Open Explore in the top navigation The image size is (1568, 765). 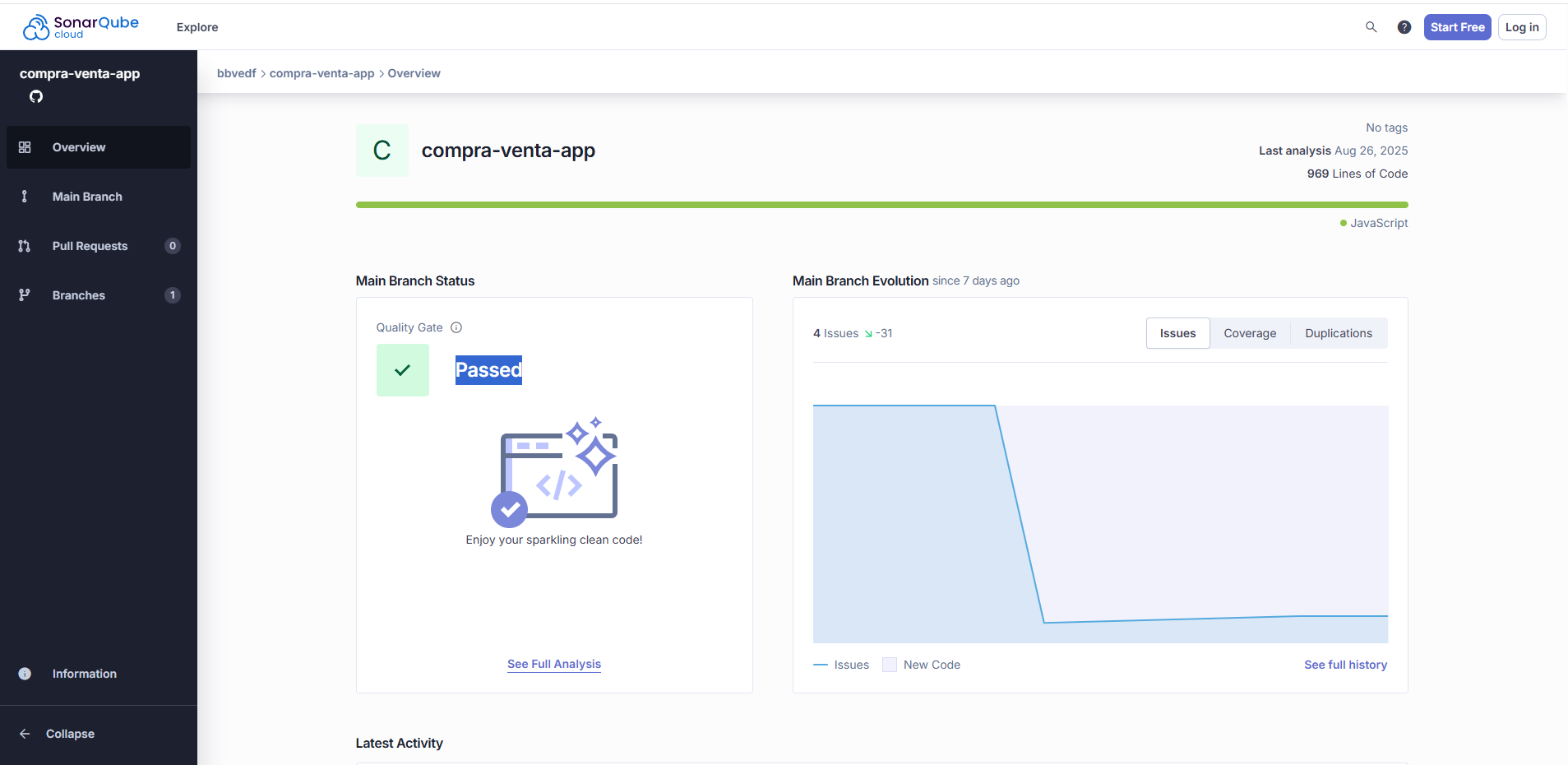197,27
